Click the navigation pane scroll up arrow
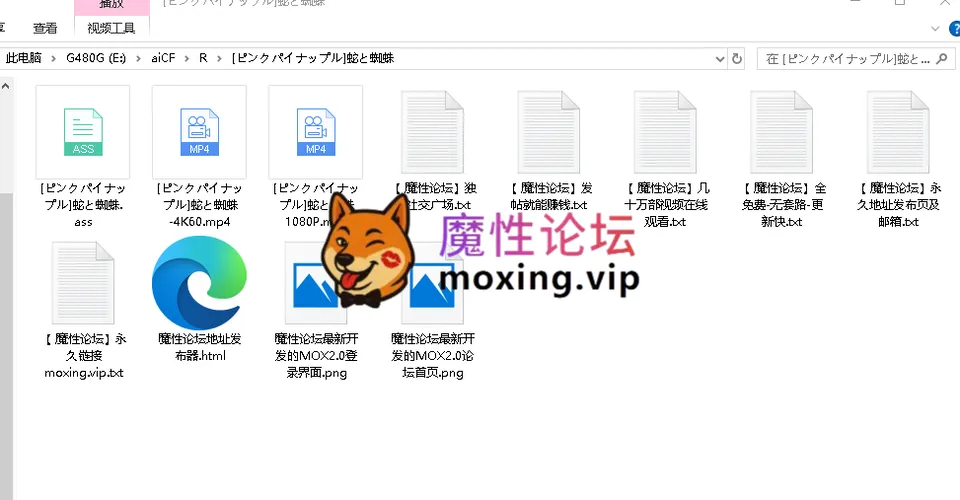The height and width of the screenshot is (500, 960). click(x=5, y=86)
